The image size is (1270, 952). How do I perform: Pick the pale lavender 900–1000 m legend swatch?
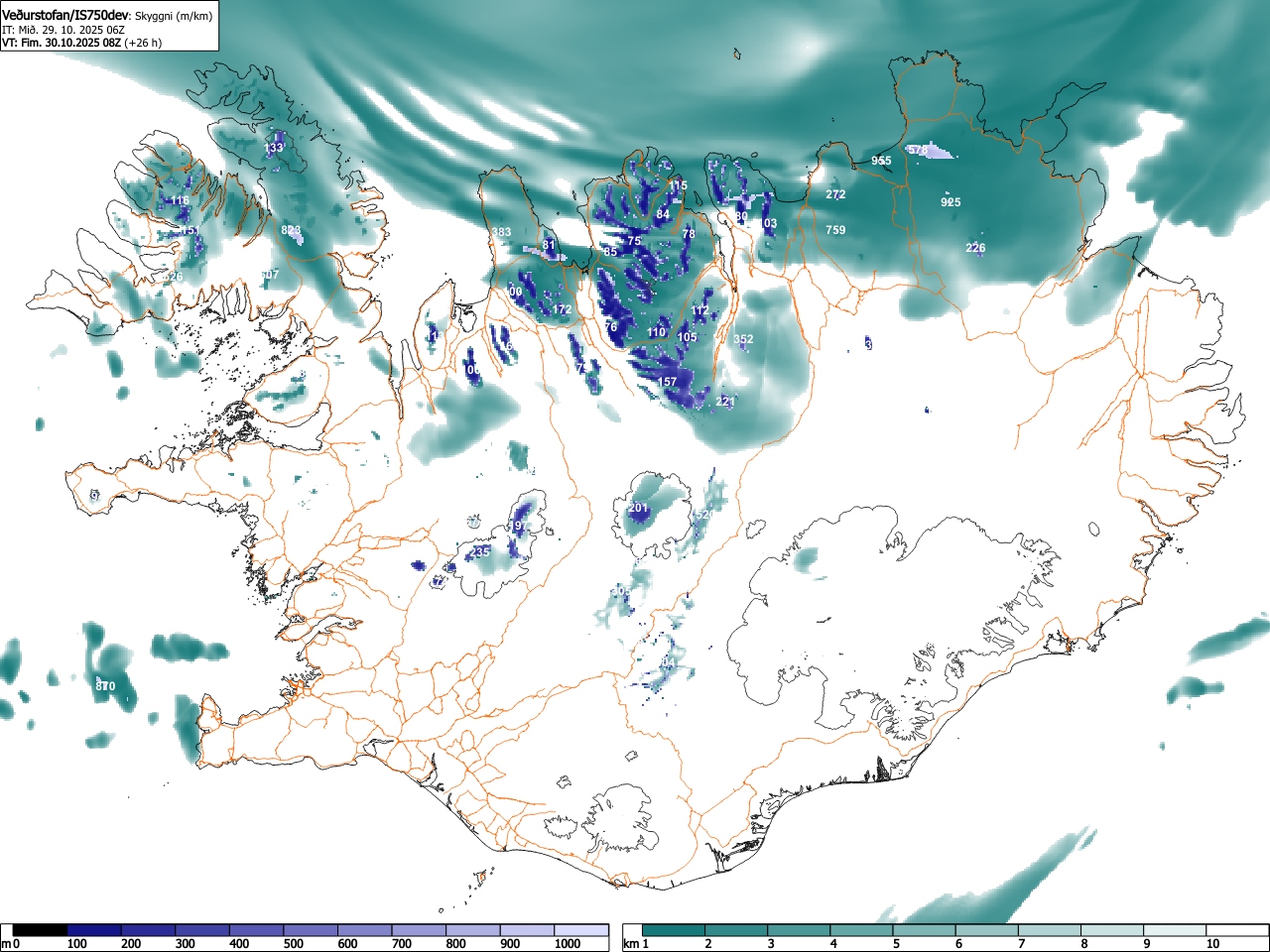tap(527, 930)
